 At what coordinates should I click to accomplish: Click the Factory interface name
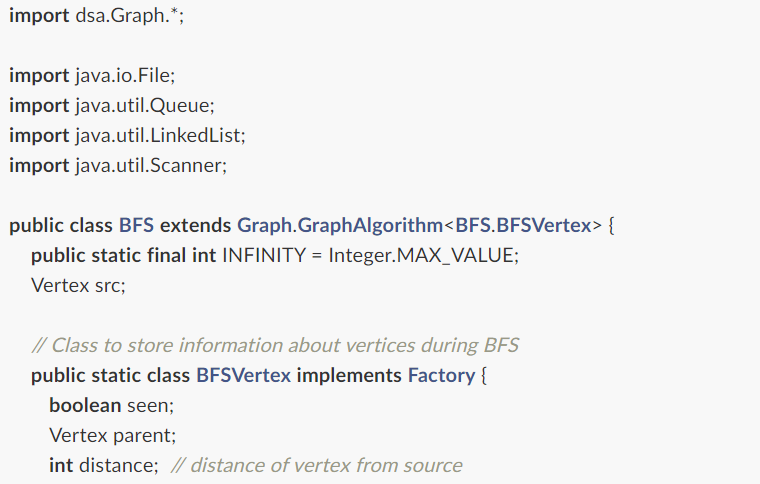[442, 376]
